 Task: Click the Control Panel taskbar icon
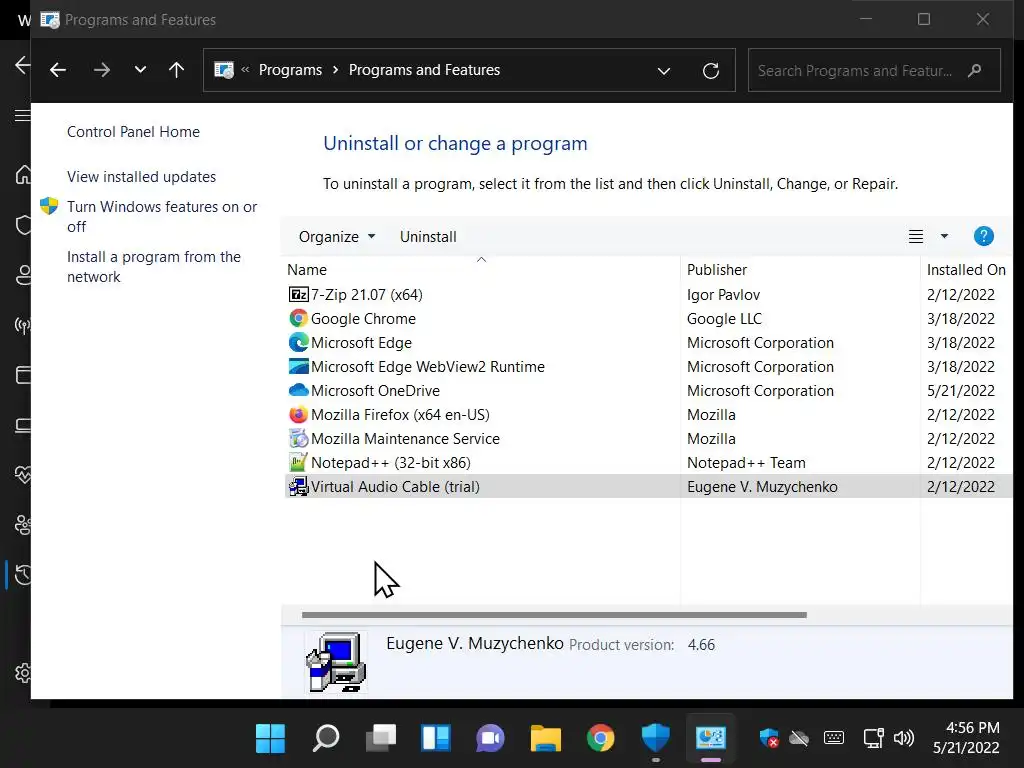[x=711, y=738]
